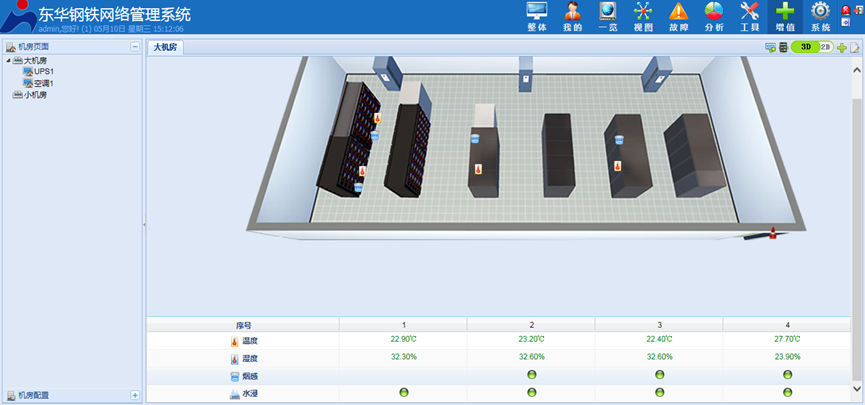This screenshot has height=405, width=865.
Task: Select the second rack with white top
Action: (408, 139)
